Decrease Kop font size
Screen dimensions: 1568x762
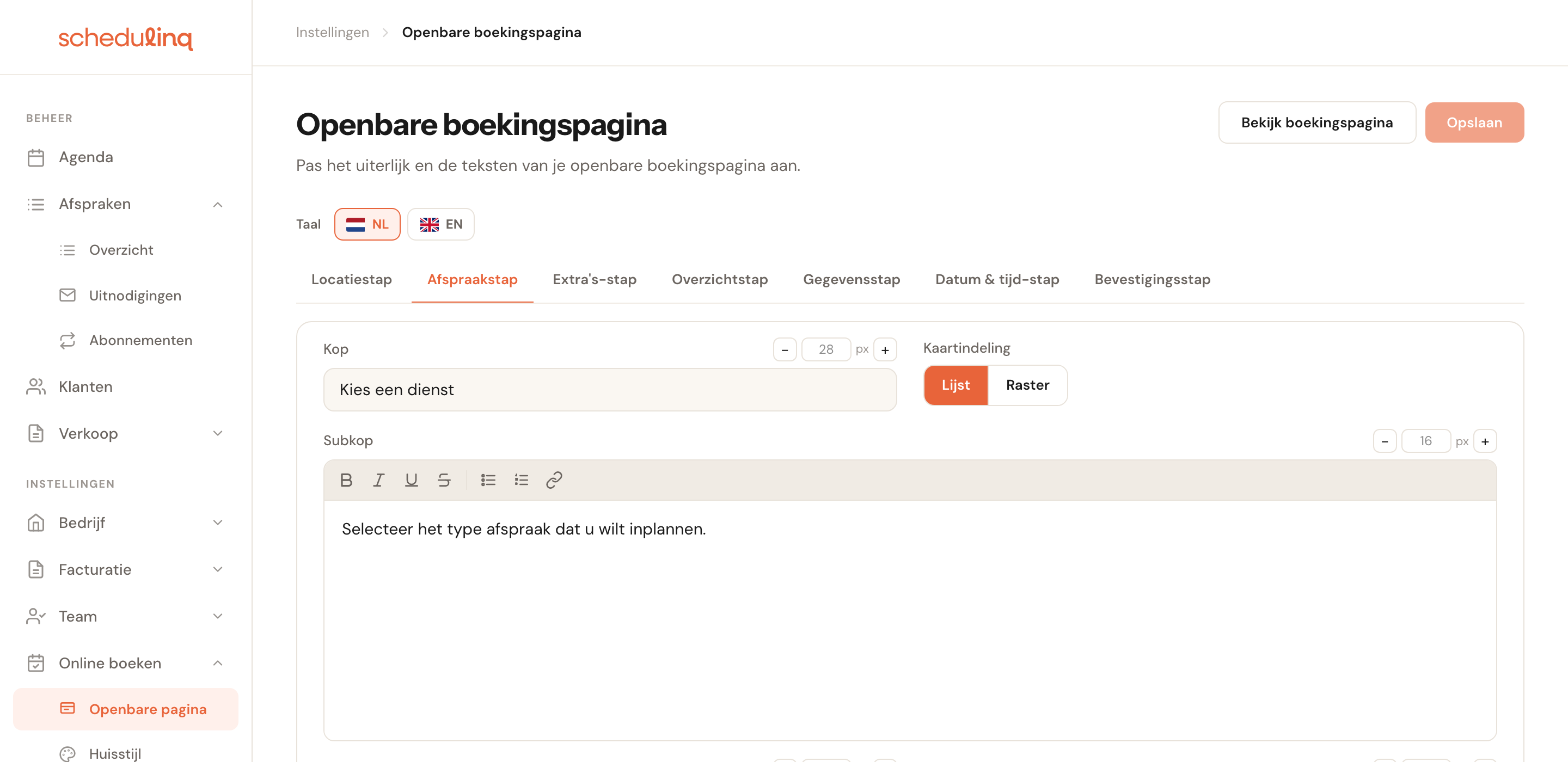click(x=785, y=349)
